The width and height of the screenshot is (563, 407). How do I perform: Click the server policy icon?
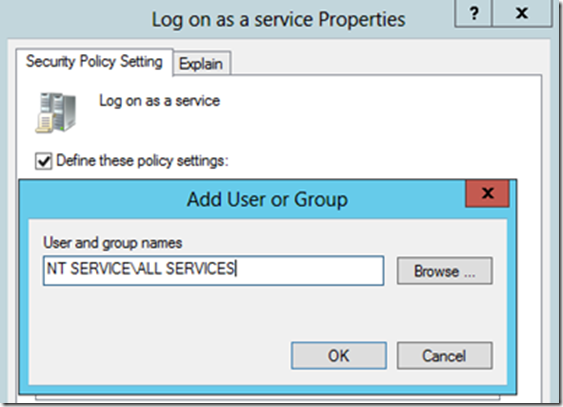click(x=56, y=113)
